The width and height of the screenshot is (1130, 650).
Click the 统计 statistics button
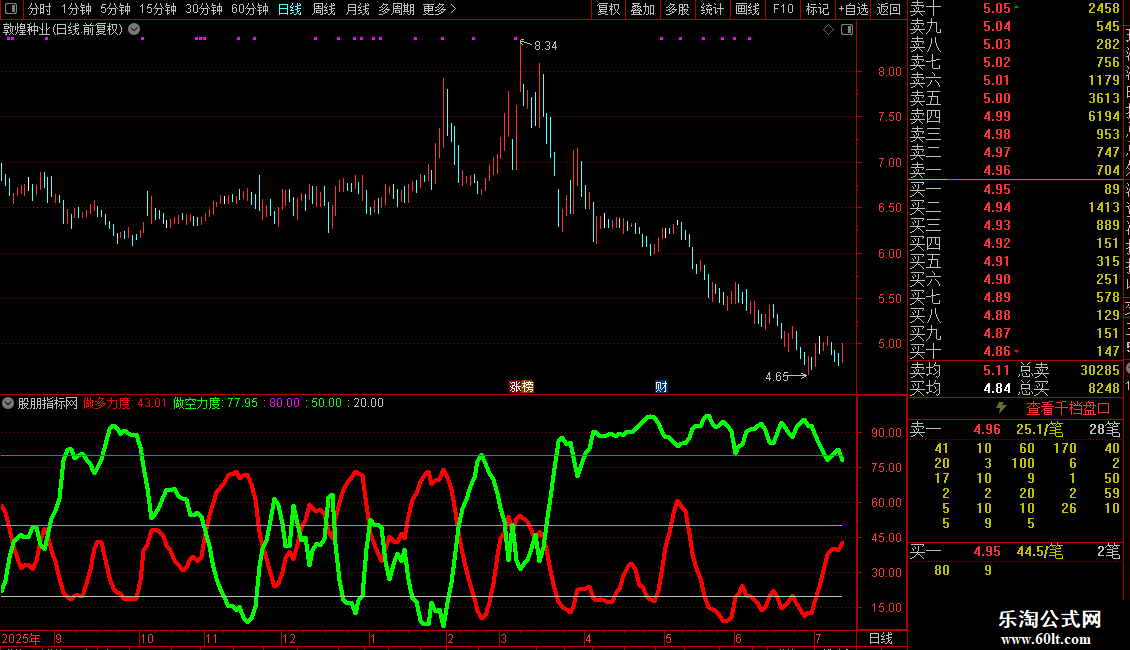pyautogui.click(x=712, y=9)
